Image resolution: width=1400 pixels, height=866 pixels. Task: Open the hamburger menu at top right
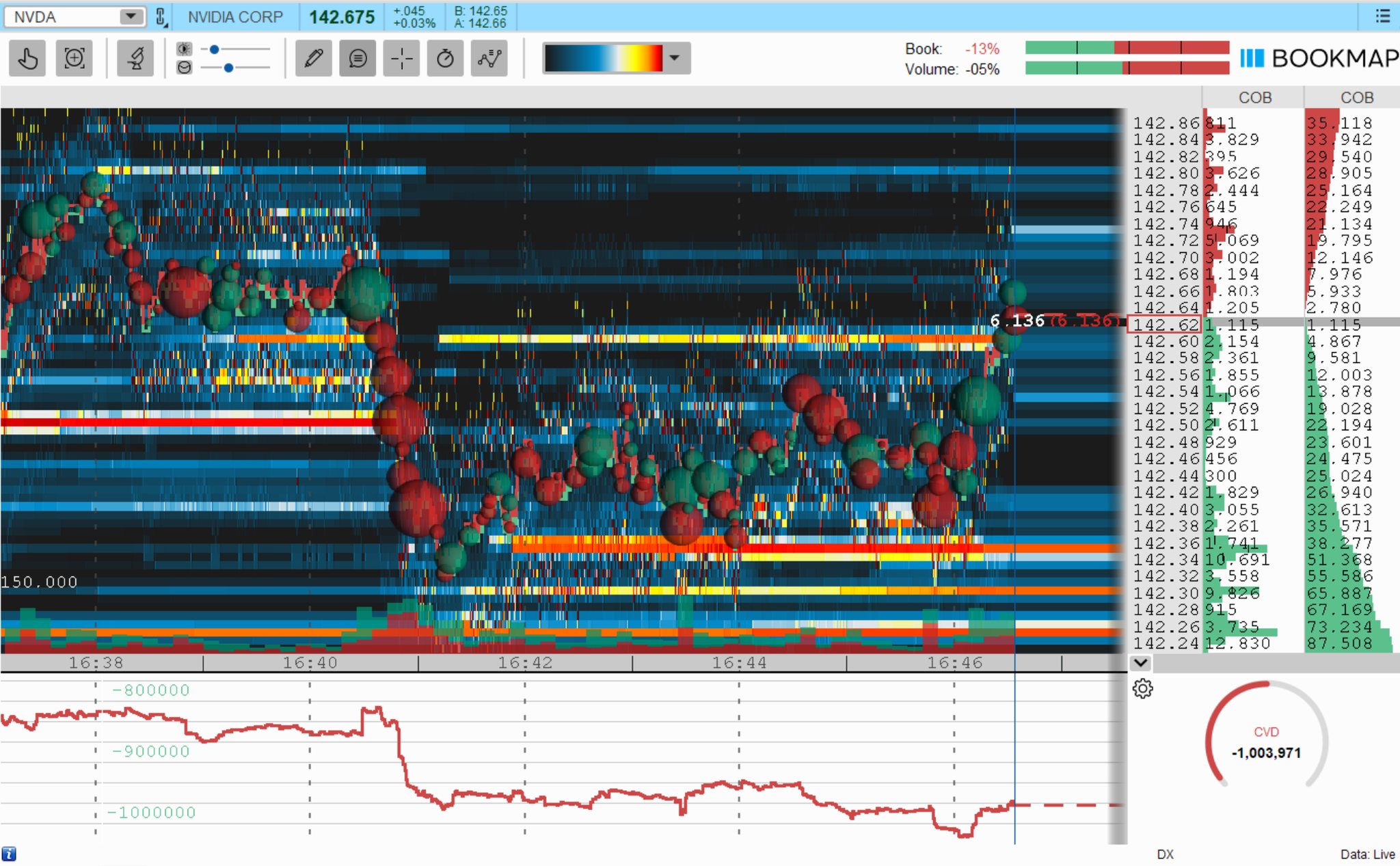tap(1383, 16)
